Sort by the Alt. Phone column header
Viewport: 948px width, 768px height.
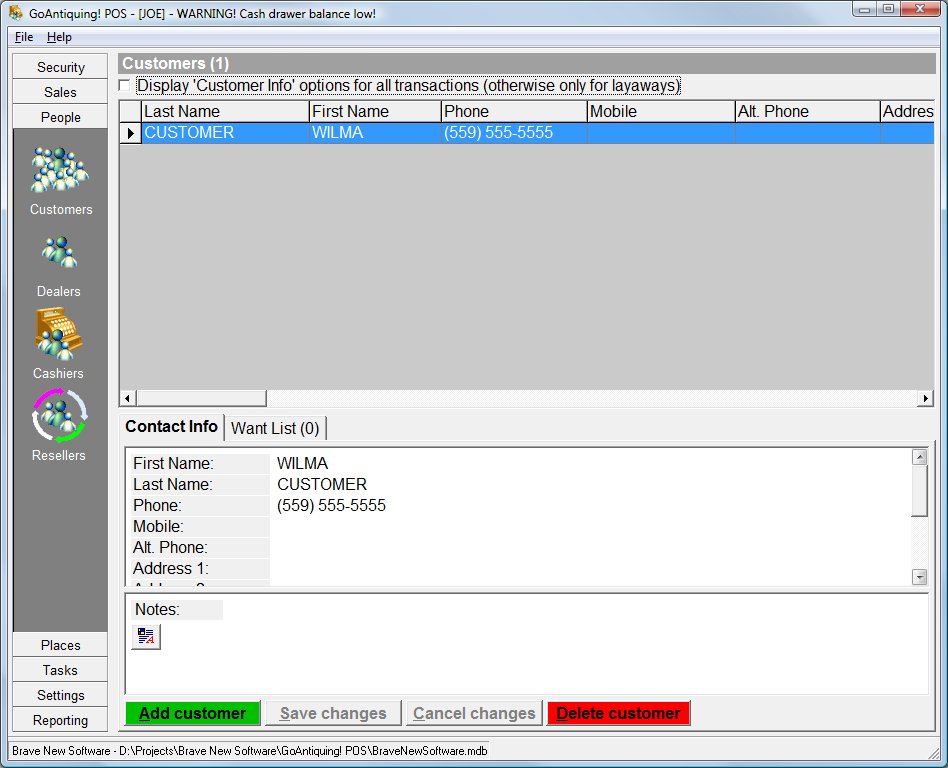point(808,111)
